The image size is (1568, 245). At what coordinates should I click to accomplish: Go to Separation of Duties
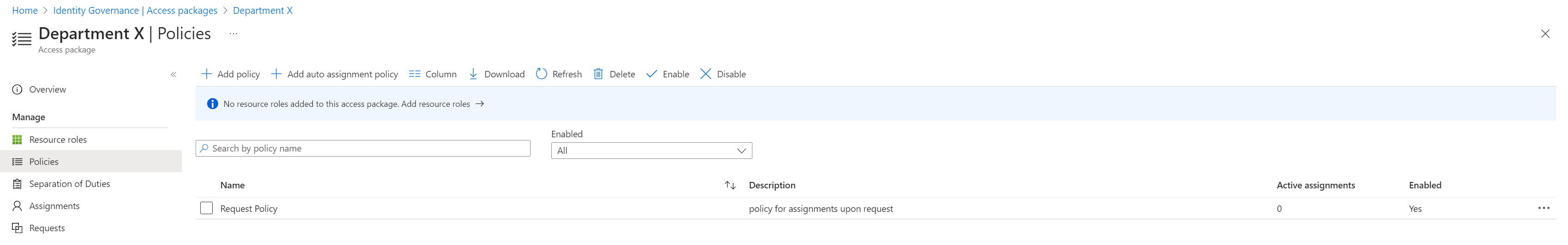point(69,184)
